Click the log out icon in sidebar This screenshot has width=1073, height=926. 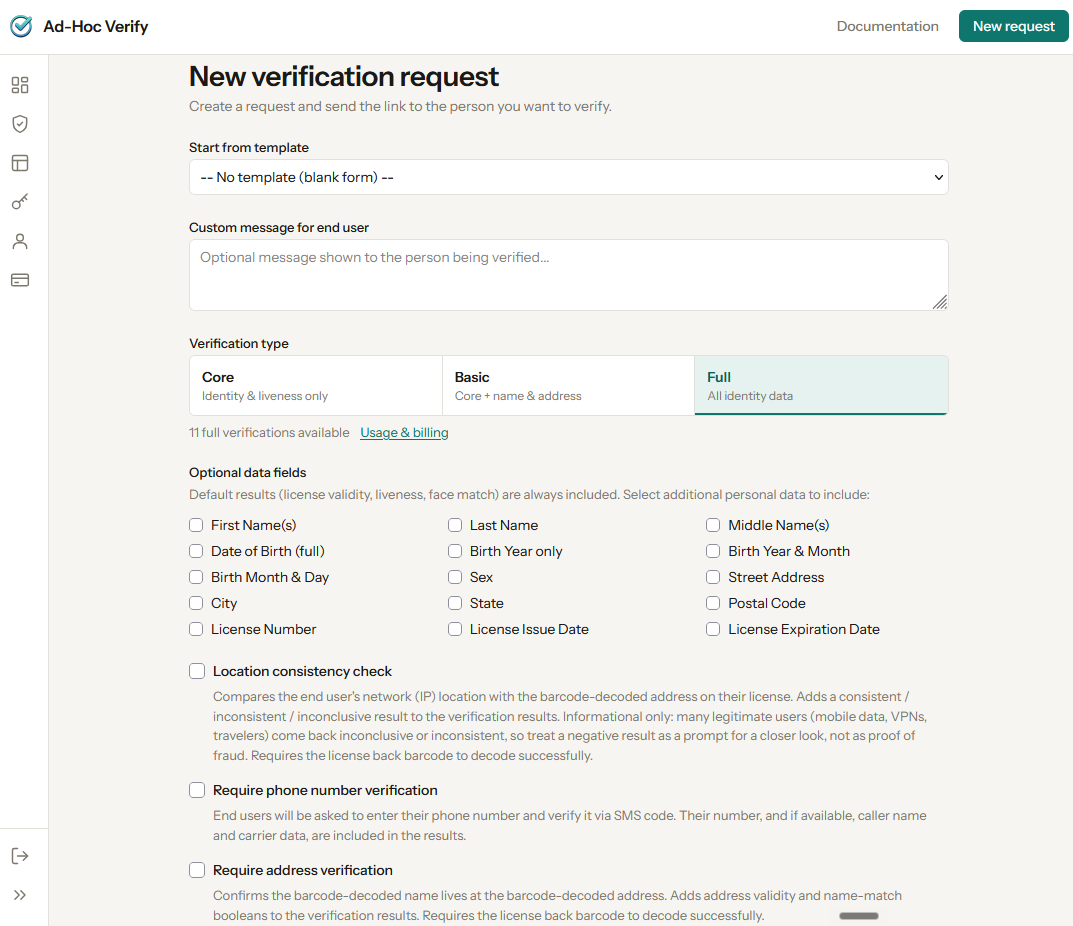20,856
